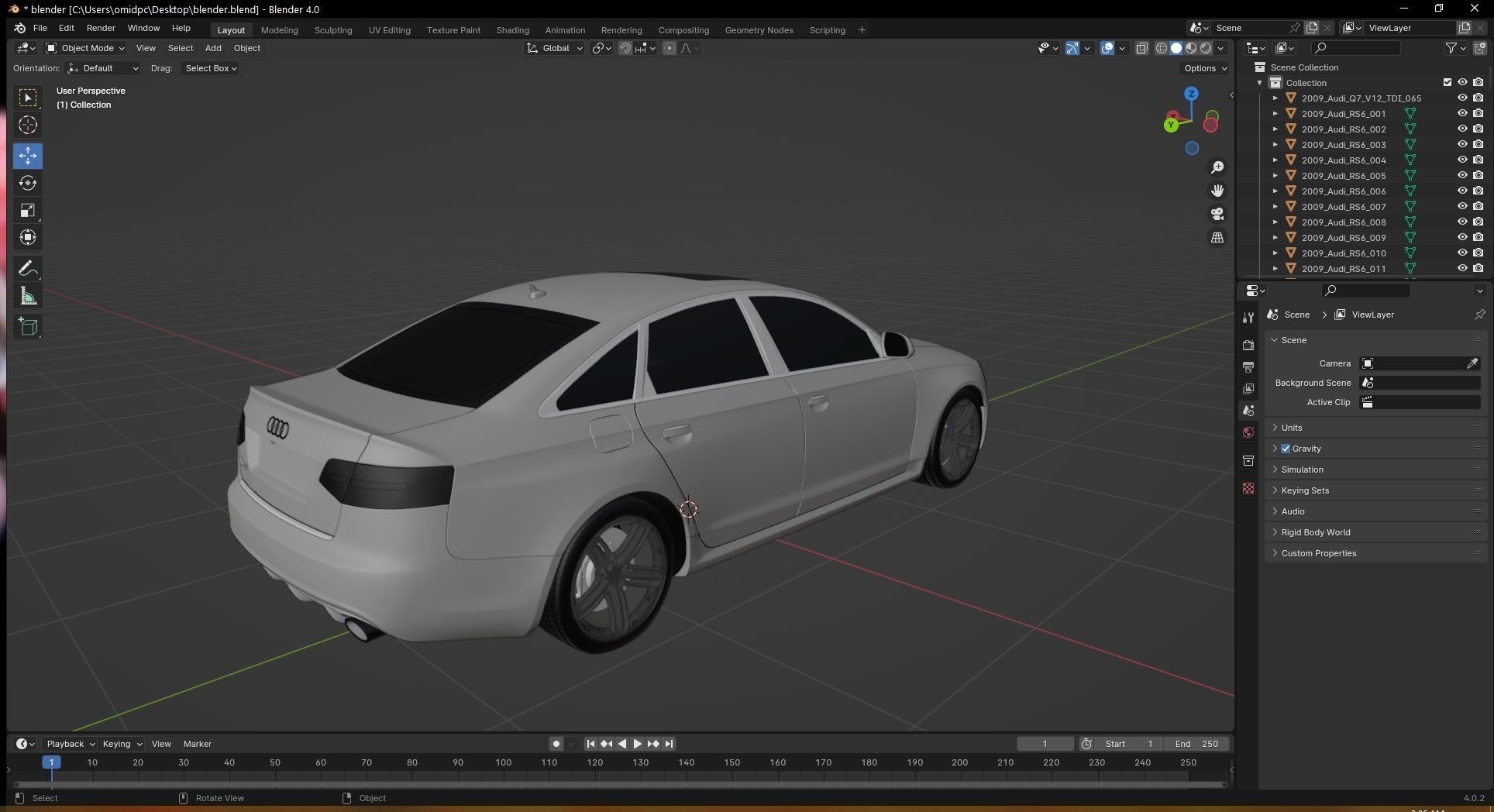
Task: Click the outliner search field
Action: point(1356,48)
